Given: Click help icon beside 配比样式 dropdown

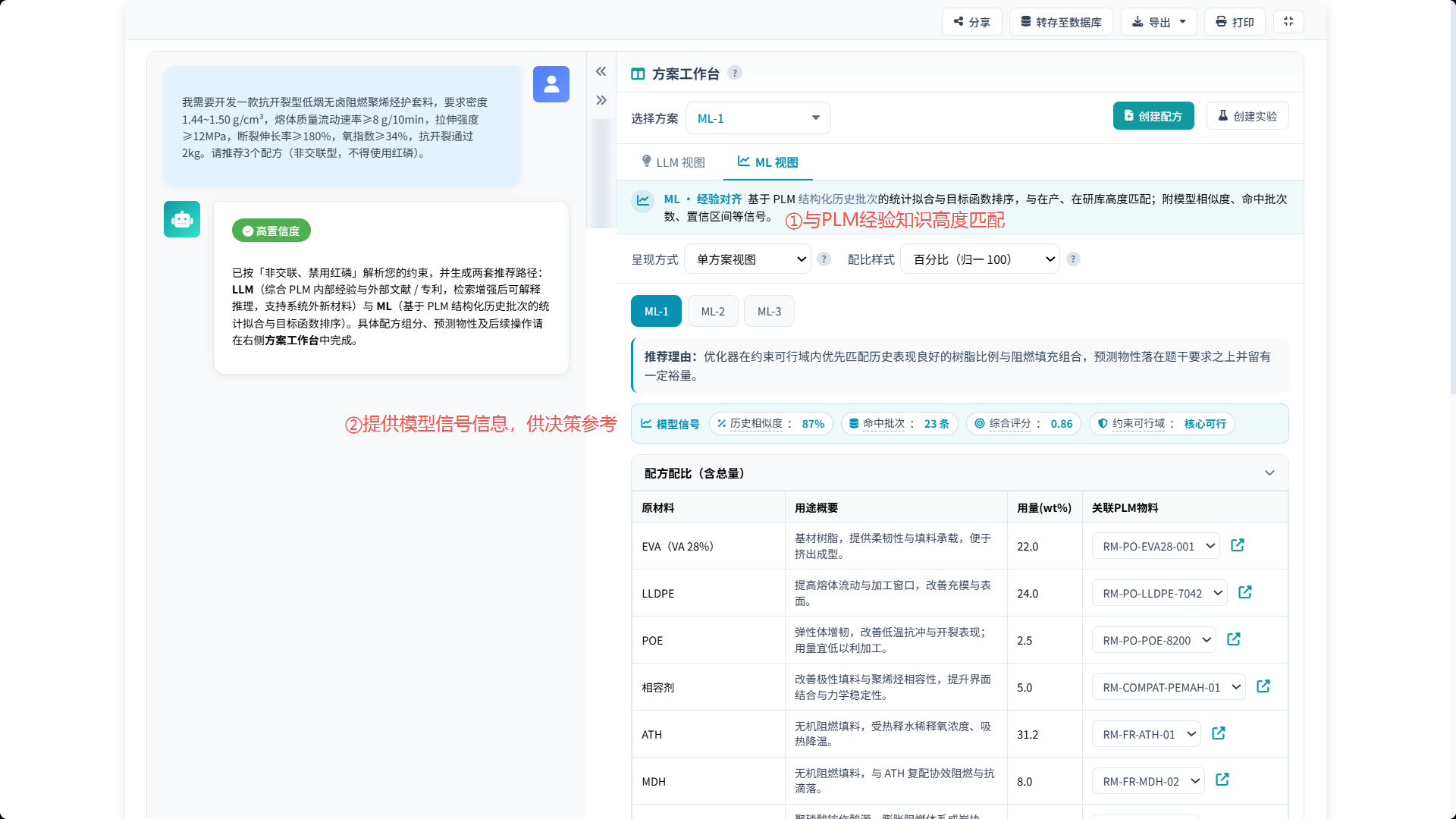Looking at the screenshot, I should tap(1073, 259).
